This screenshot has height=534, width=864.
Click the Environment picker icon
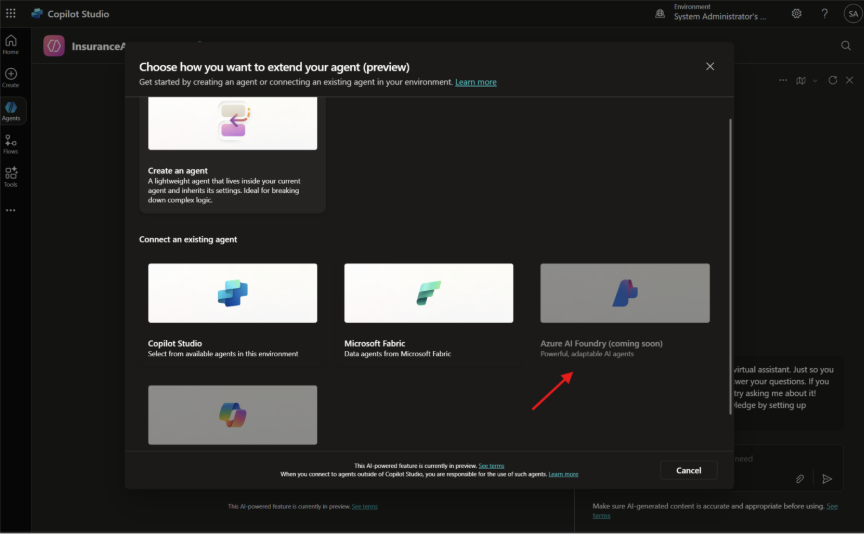[x=660, y=14]
